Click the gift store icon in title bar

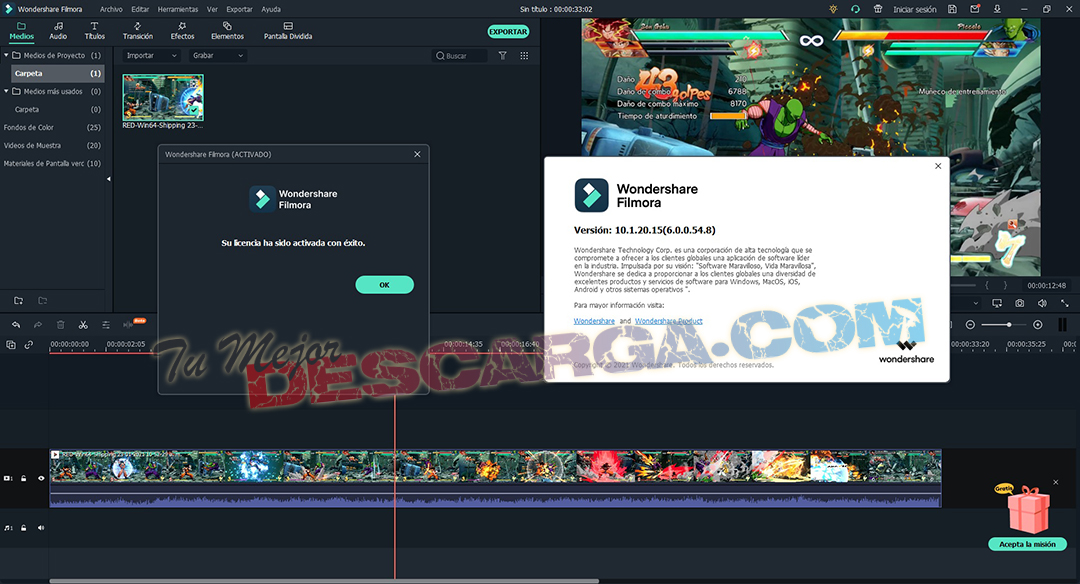(878, 9)
